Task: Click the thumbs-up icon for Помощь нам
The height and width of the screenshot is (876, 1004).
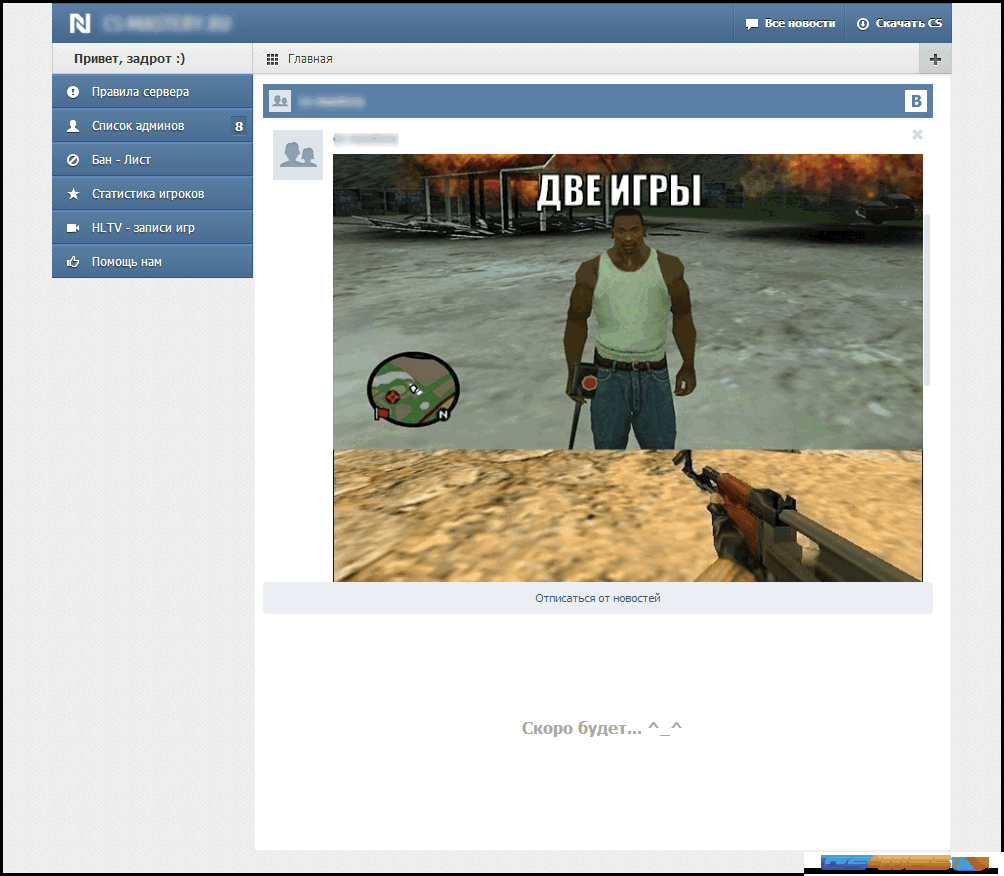Action: click(73, 261)
